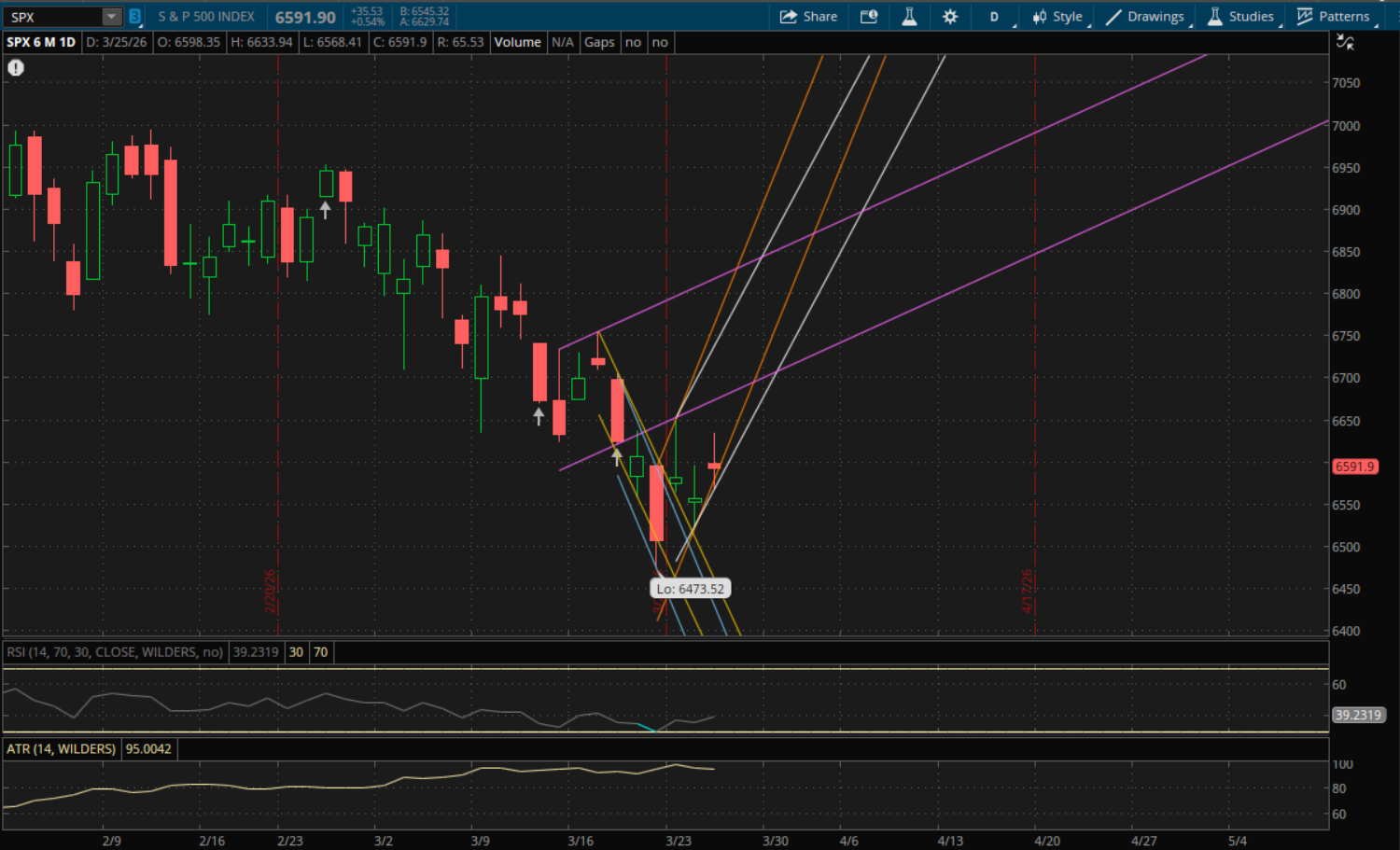This screenshot has height=850, width=1400.
Task: Click the RSI overbought 70 level box
Action: click(x=321, y=652)
